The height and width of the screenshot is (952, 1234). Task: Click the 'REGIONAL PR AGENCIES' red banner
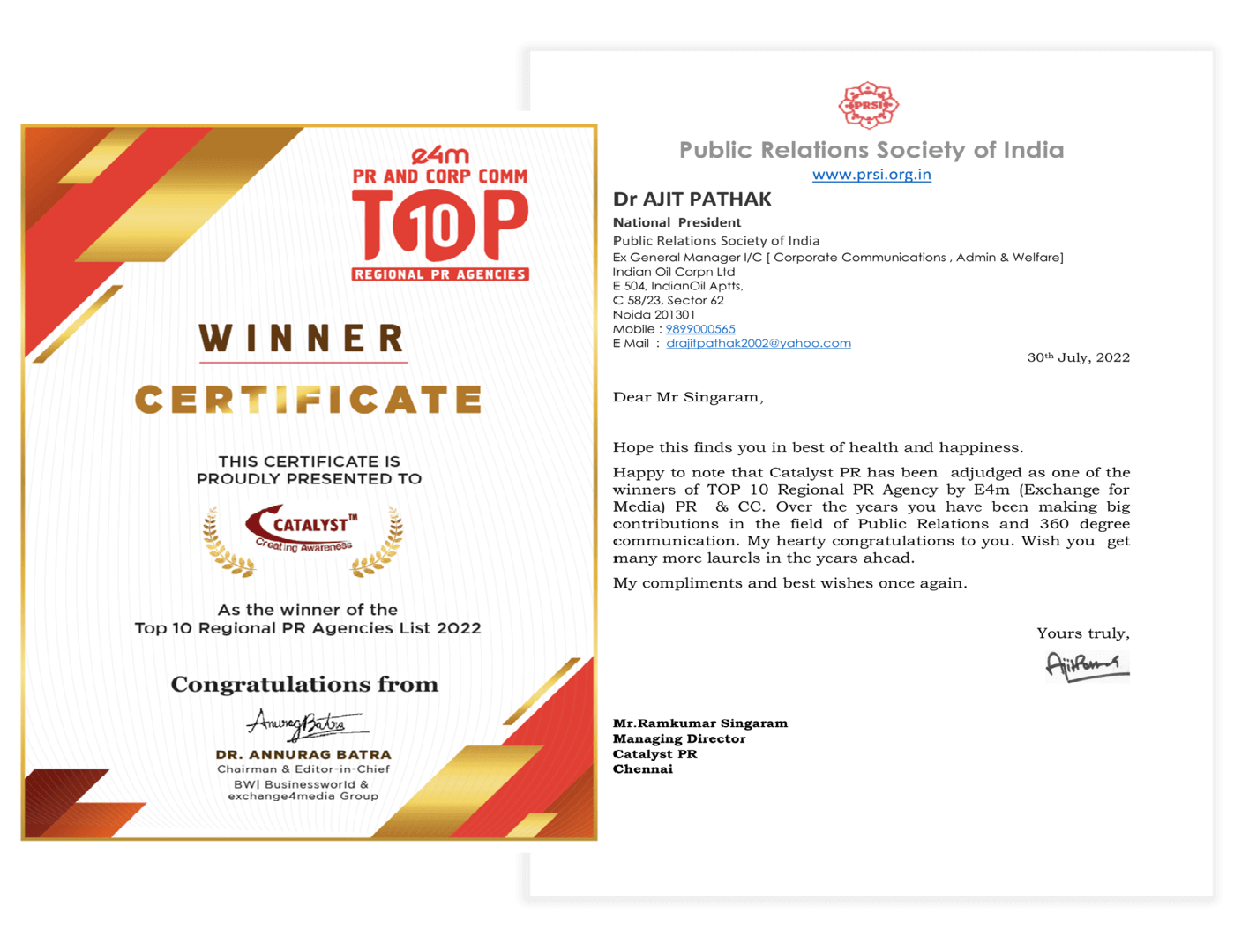440,274
